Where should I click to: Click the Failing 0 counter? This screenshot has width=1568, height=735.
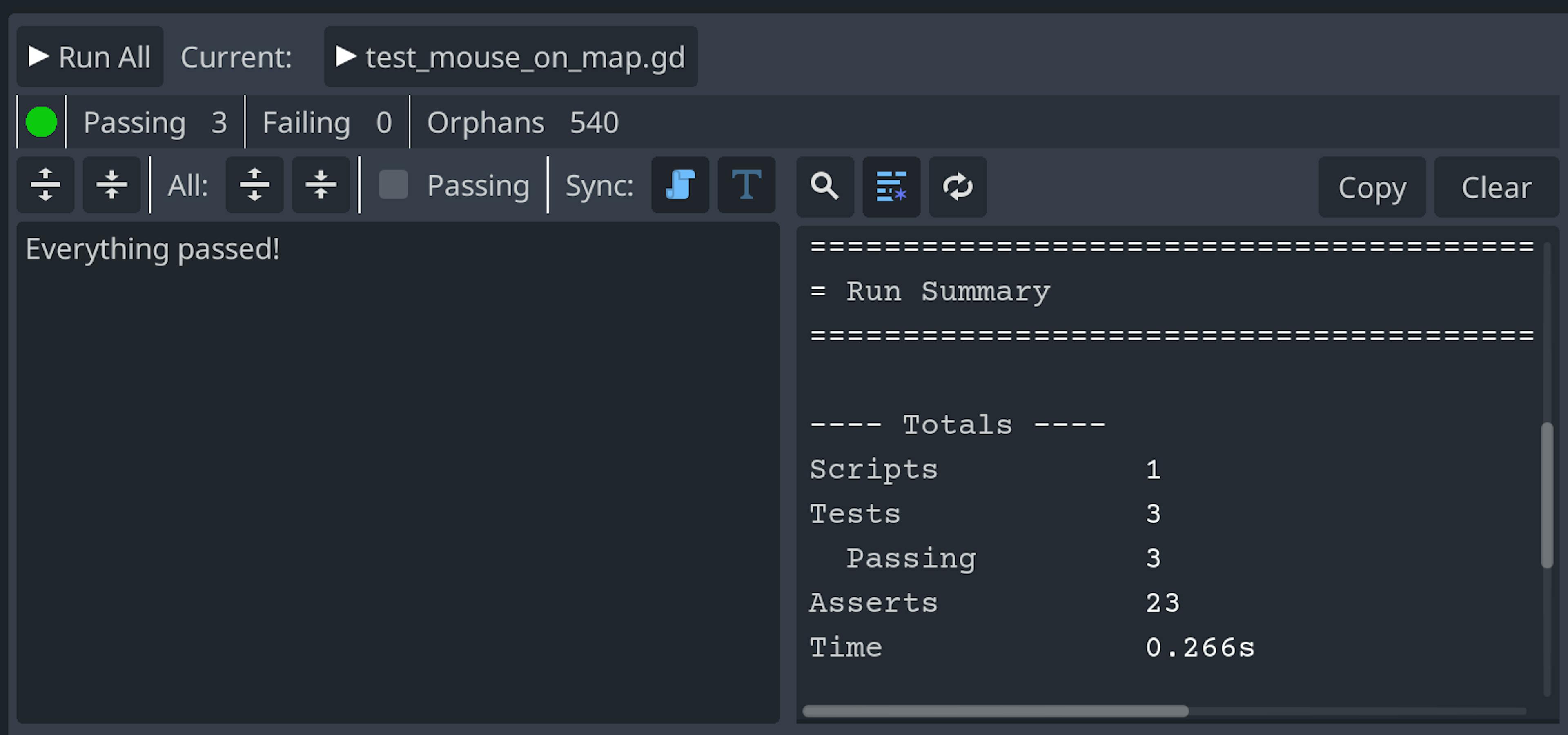point(327,122)
